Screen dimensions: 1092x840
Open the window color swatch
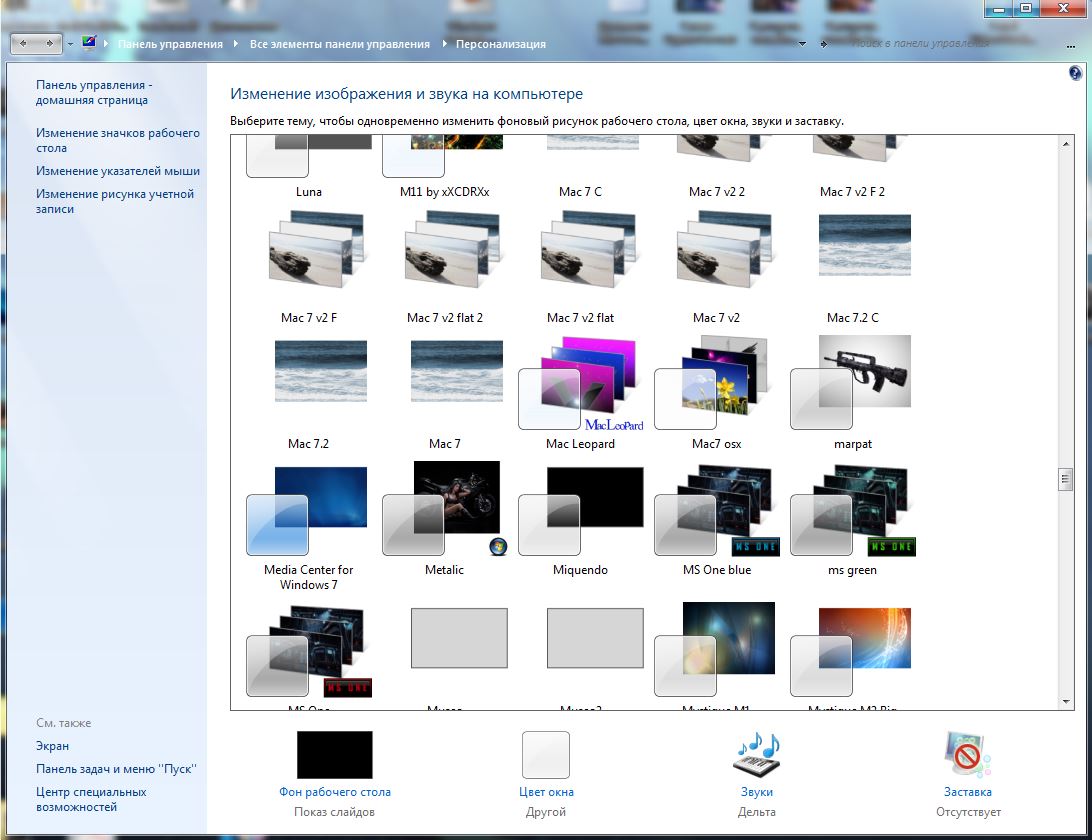546,754
